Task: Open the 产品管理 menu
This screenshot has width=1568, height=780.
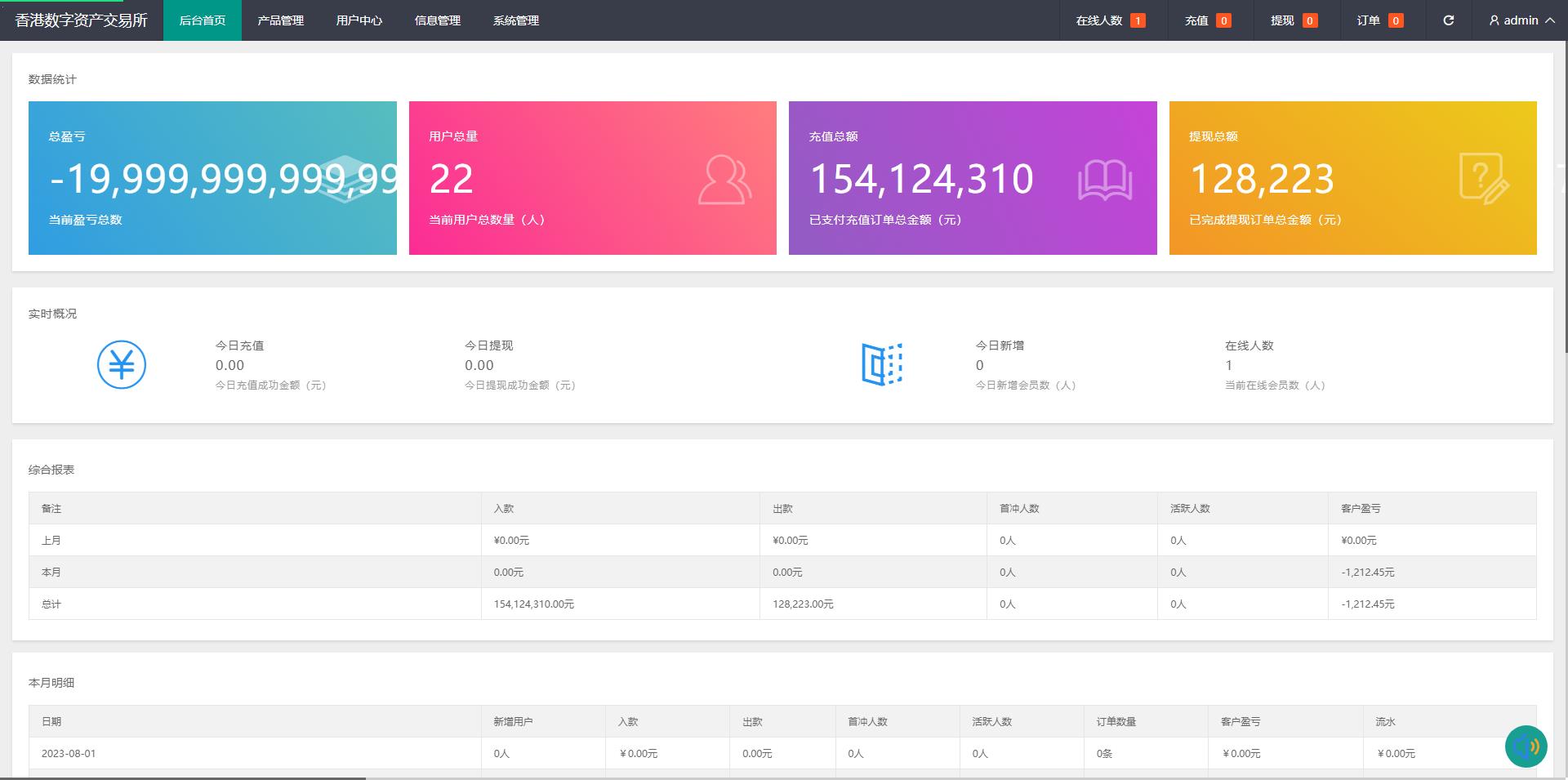Action: coord(280,20)
